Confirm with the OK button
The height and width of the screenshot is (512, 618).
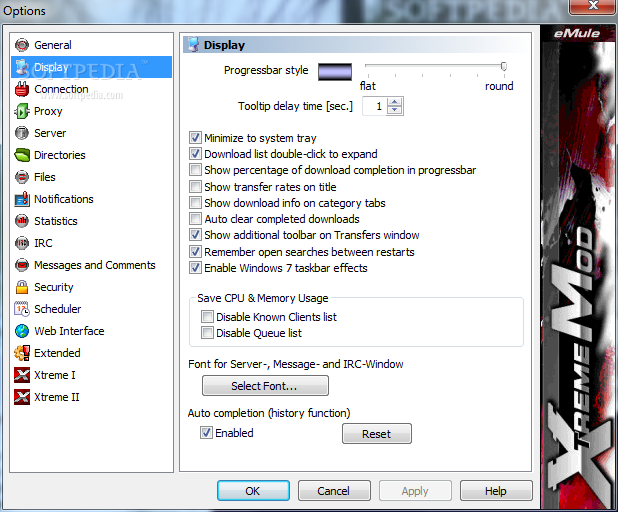pos(253,491)
